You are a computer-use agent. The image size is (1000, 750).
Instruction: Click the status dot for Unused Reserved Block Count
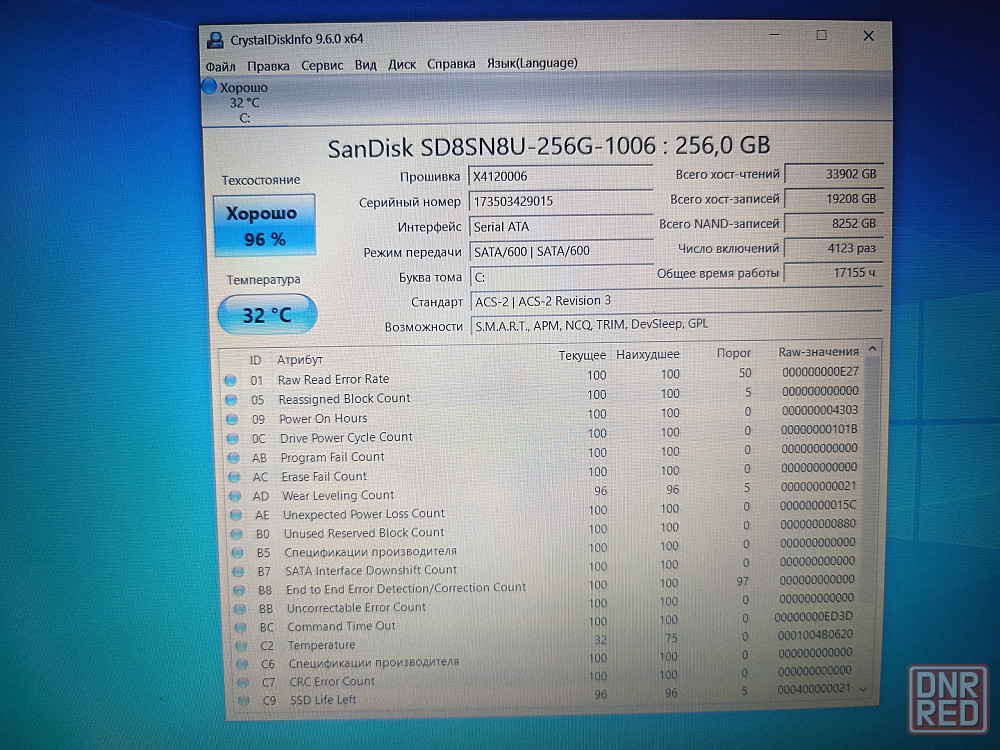(237, 534)
